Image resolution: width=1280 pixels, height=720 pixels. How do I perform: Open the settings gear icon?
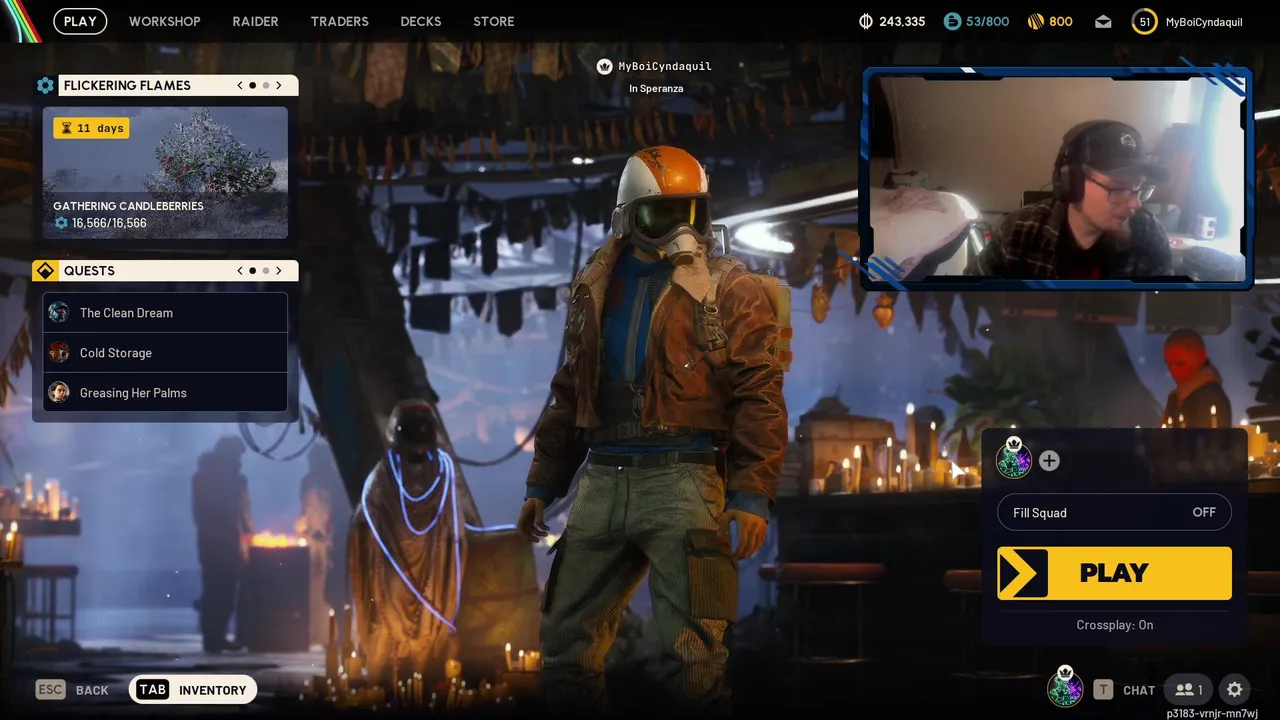1234,689
